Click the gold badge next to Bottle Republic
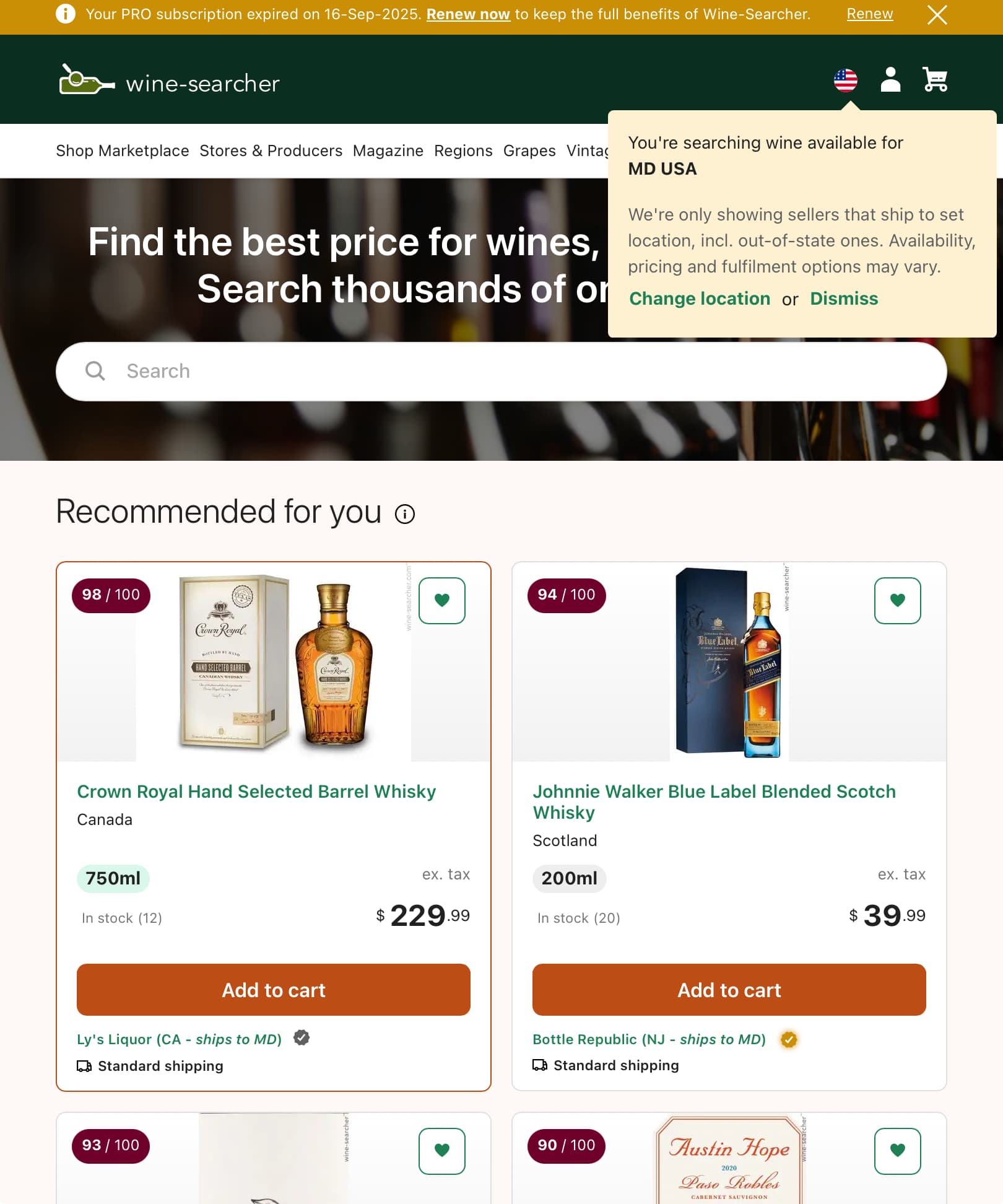The height and width of the screenshot is (1204, 1003). point(789,1039)
